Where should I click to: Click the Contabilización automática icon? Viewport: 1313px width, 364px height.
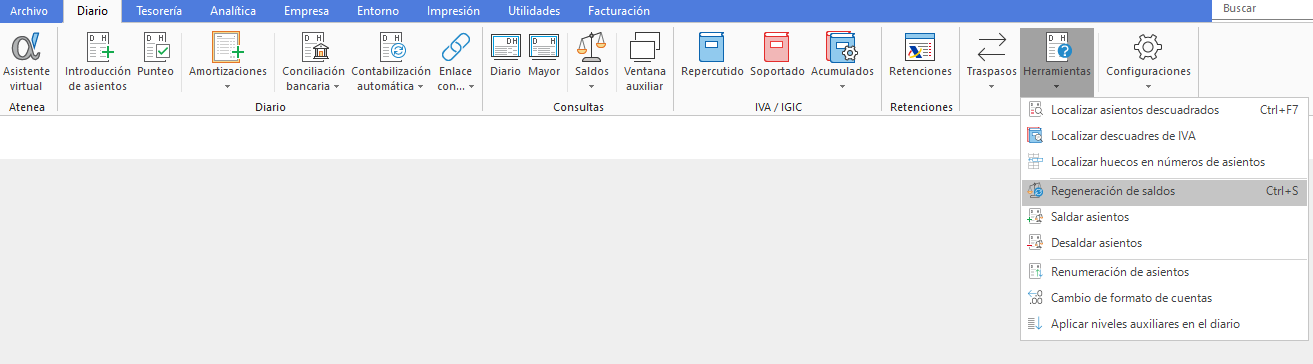click(391, 47)
